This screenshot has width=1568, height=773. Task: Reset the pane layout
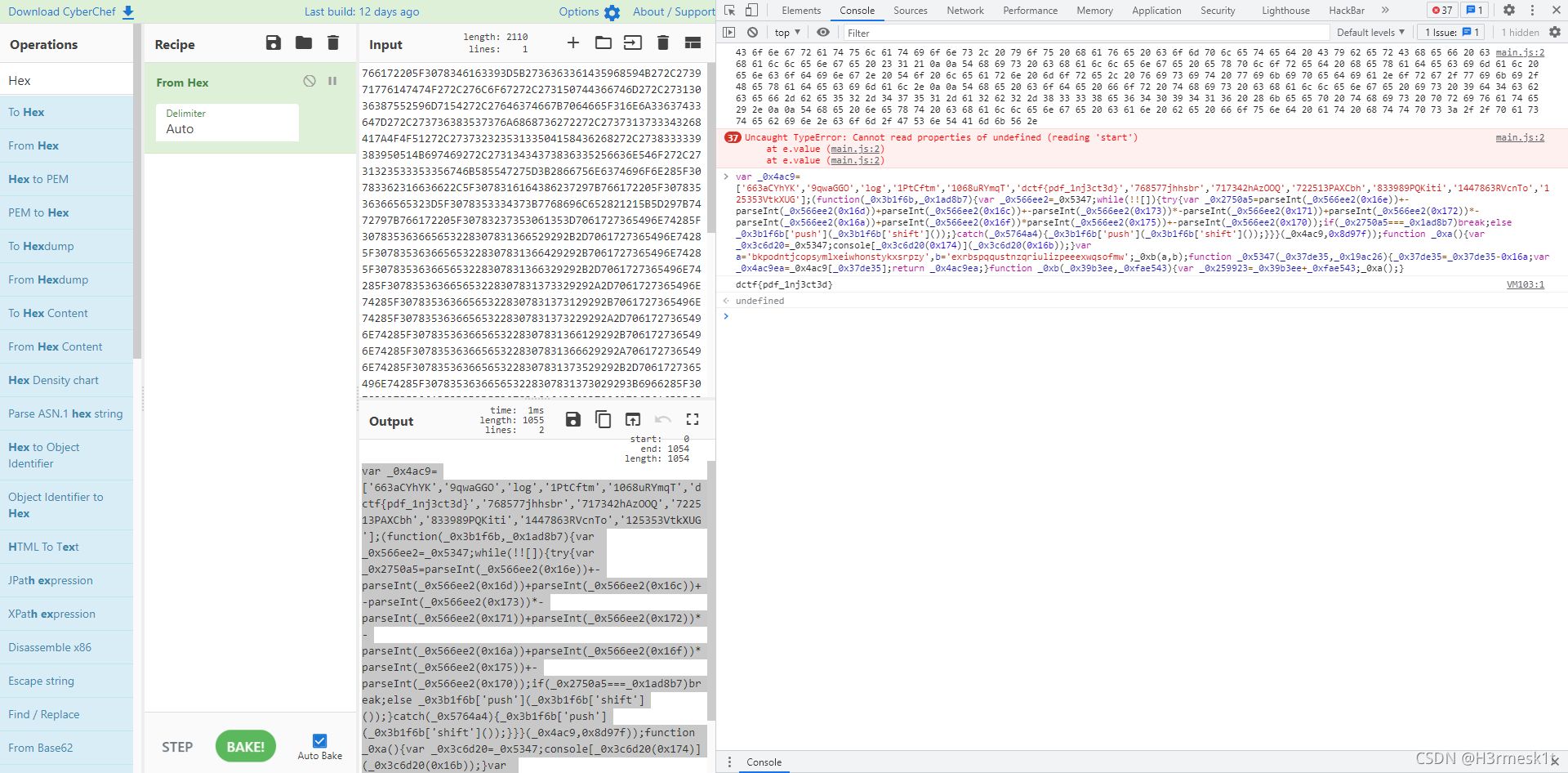(x=693, y=42)
